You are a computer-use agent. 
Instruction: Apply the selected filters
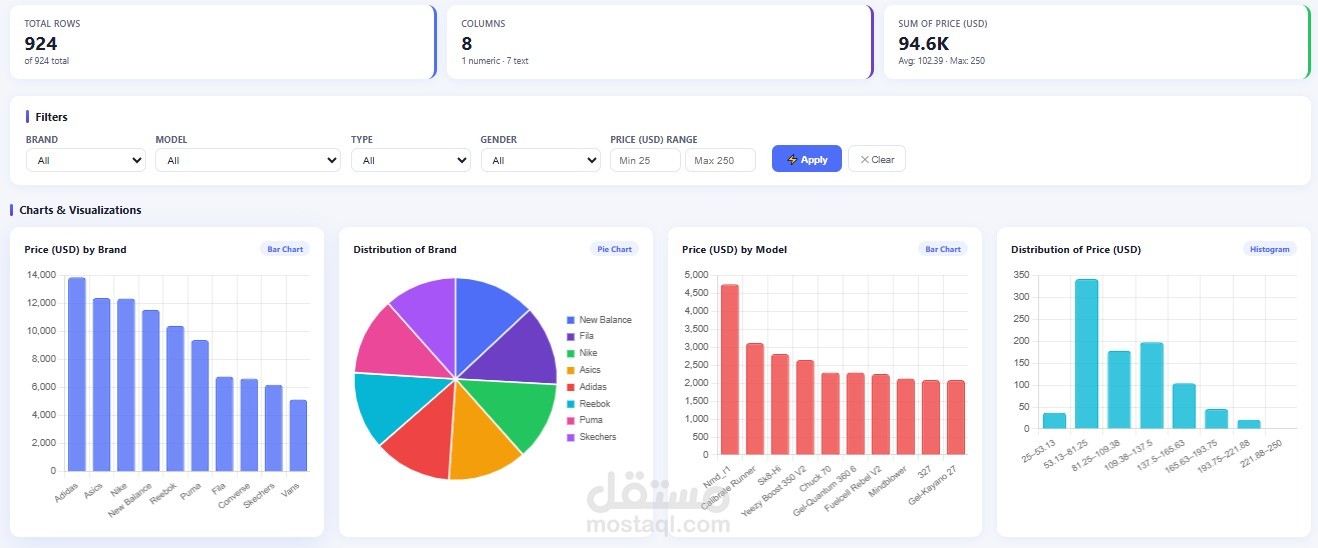coord(807,159)
